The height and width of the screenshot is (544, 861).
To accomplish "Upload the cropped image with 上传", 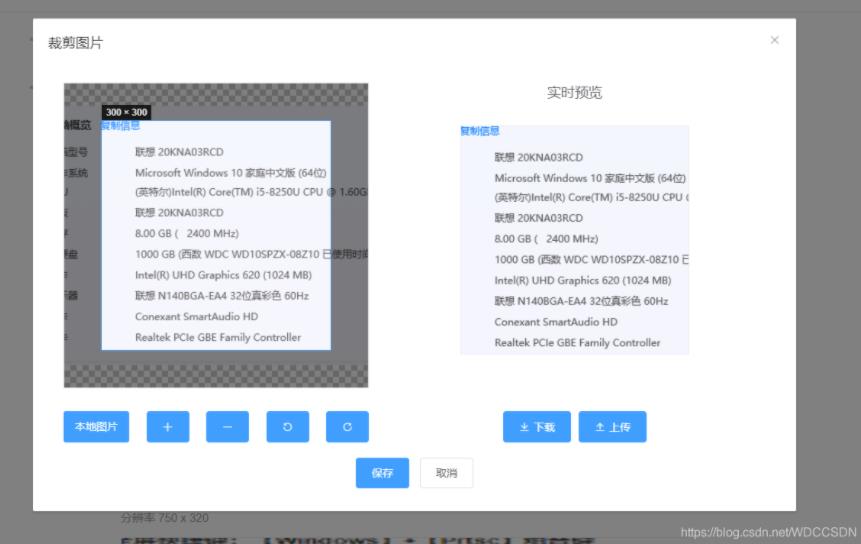I will [x=612, y=427].
